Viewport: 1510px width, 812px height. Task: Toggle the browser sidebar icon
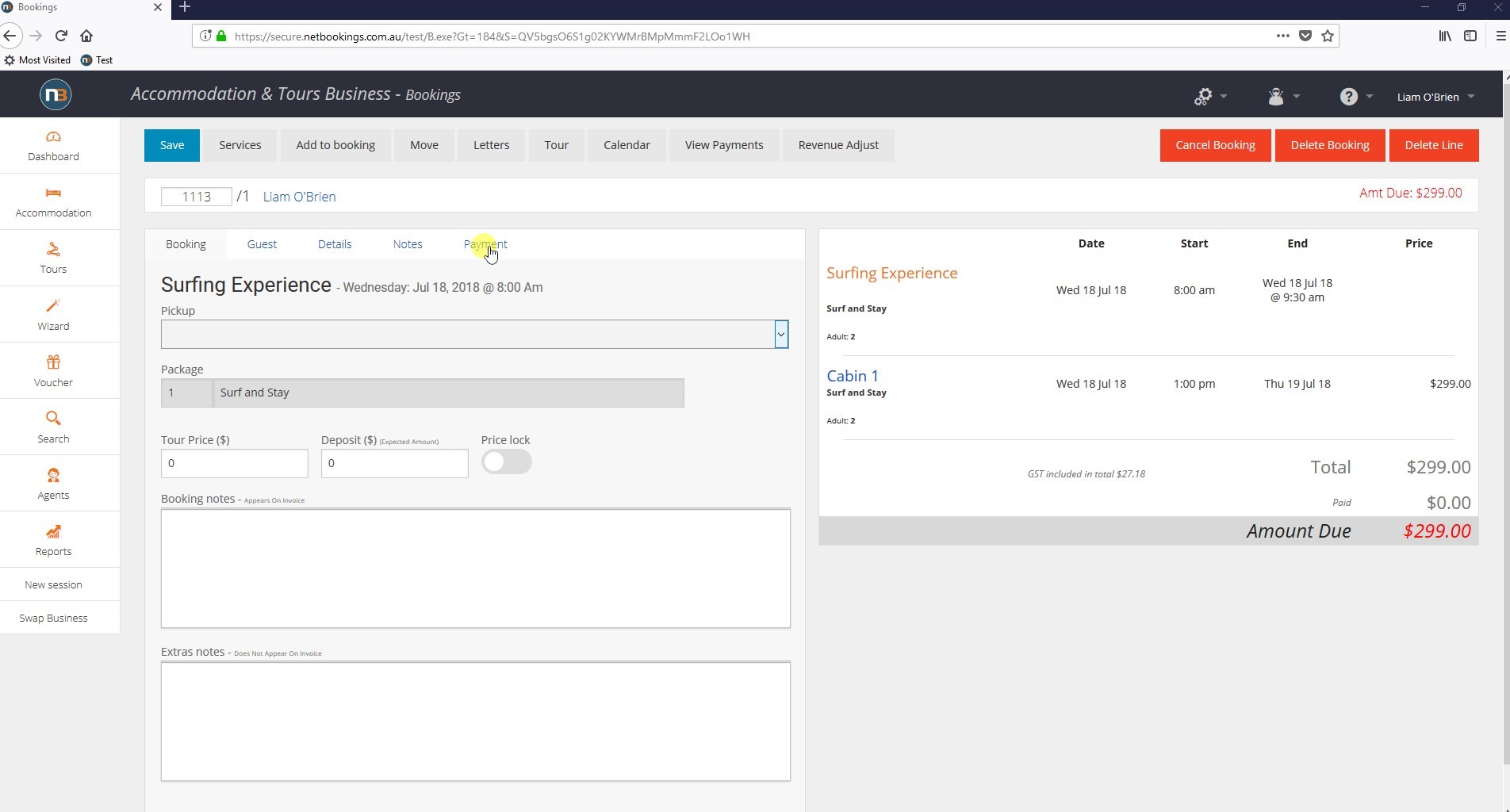click(1470, 36)
